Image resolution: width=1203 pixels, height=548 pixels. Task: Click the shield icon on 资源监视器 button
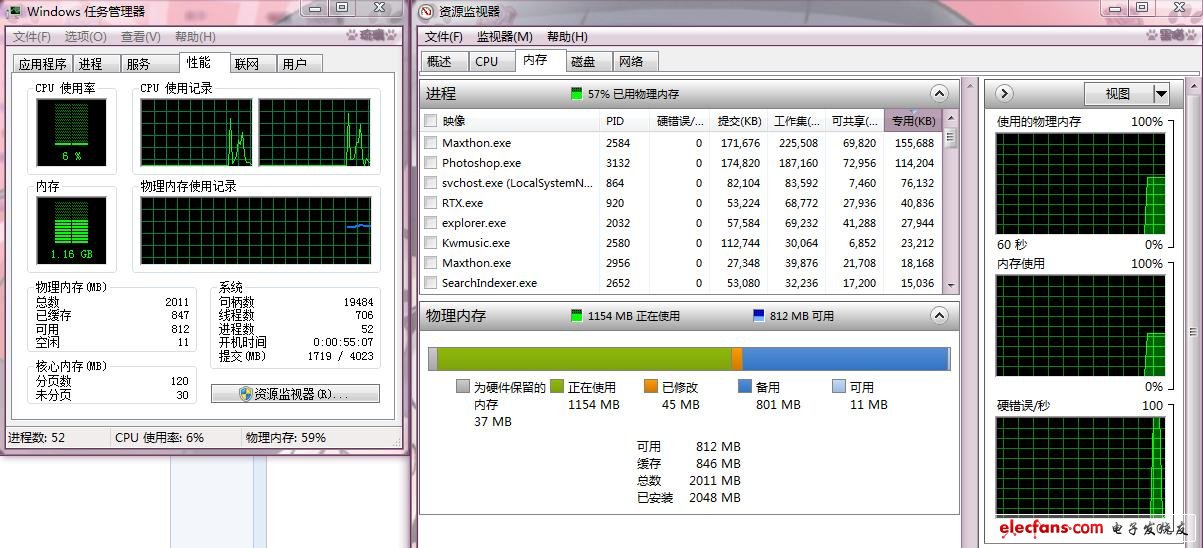point(245,394)
